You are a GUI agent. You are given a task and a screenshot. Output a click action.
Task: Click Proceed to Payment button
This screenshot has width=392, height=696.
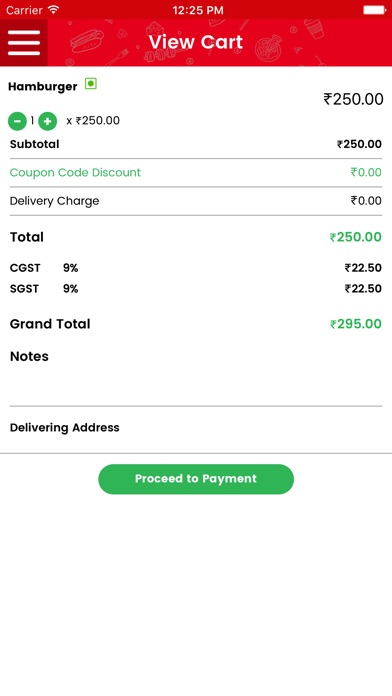[196, 479]
